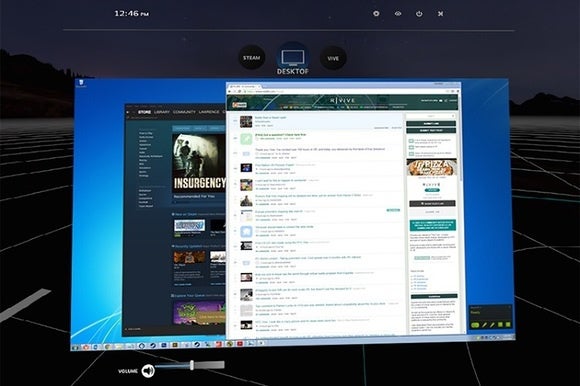Viewport: 580px width, 386px height.
Task: Click the teal announcement banner in sidebar
Action: pos(432,225)
